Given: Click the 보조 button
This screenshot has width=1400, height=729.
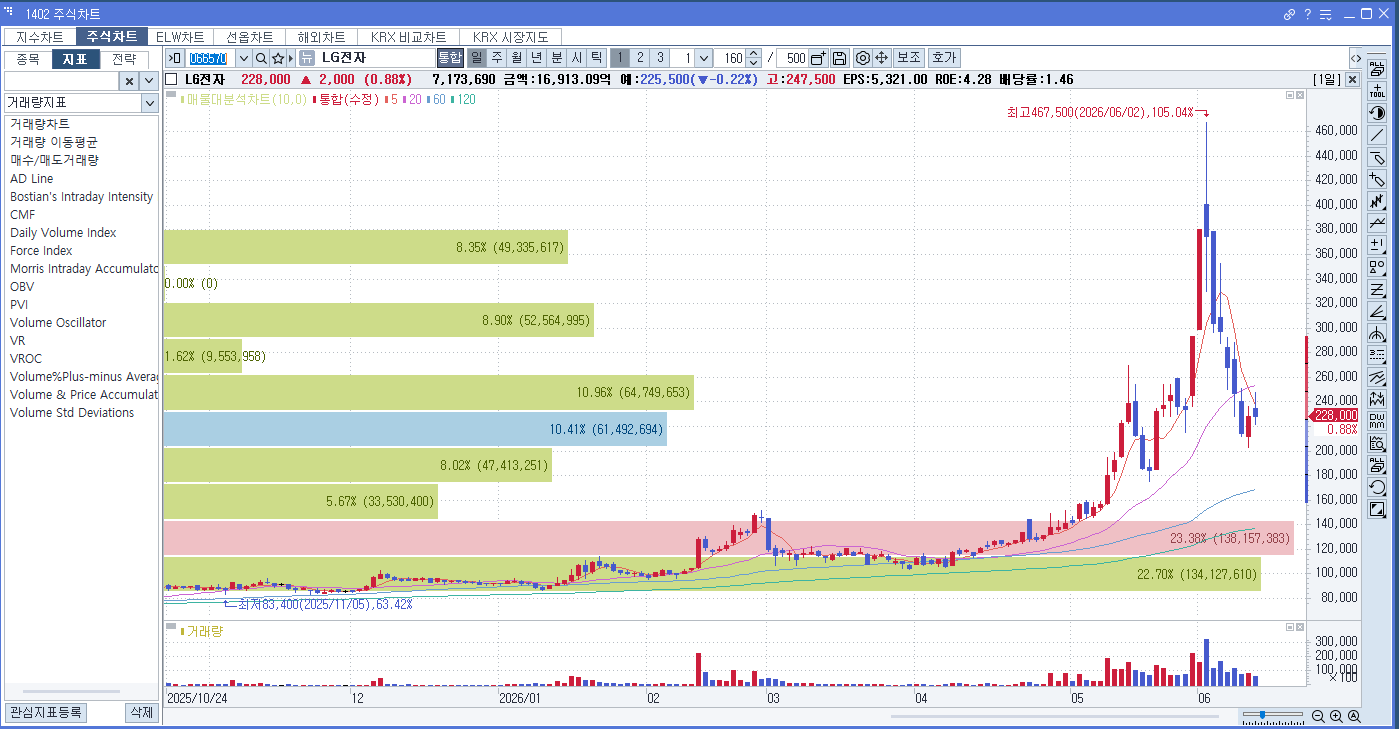Looking at the screenshot, I should [x=908, y=58].
